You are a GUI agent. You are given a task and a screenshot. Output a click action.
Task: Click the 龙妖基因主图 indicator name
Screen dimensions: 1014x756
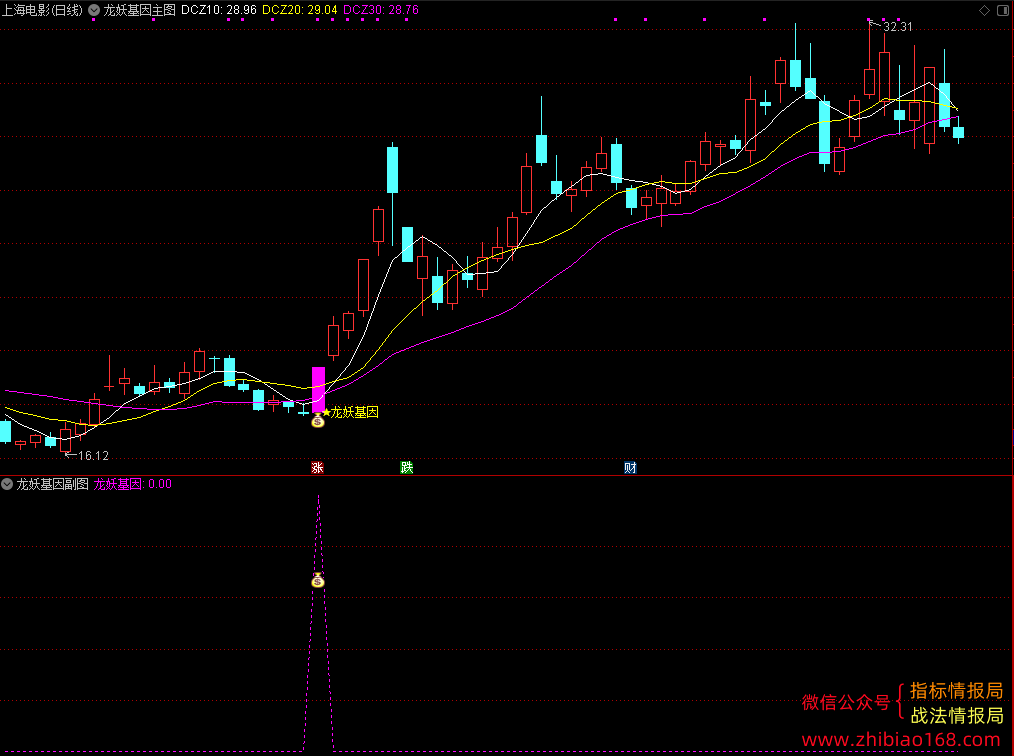(x=140, y=10)
